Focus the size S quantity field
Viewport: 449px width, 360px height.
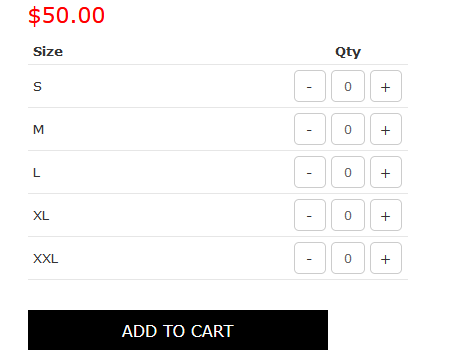(348, 86)
